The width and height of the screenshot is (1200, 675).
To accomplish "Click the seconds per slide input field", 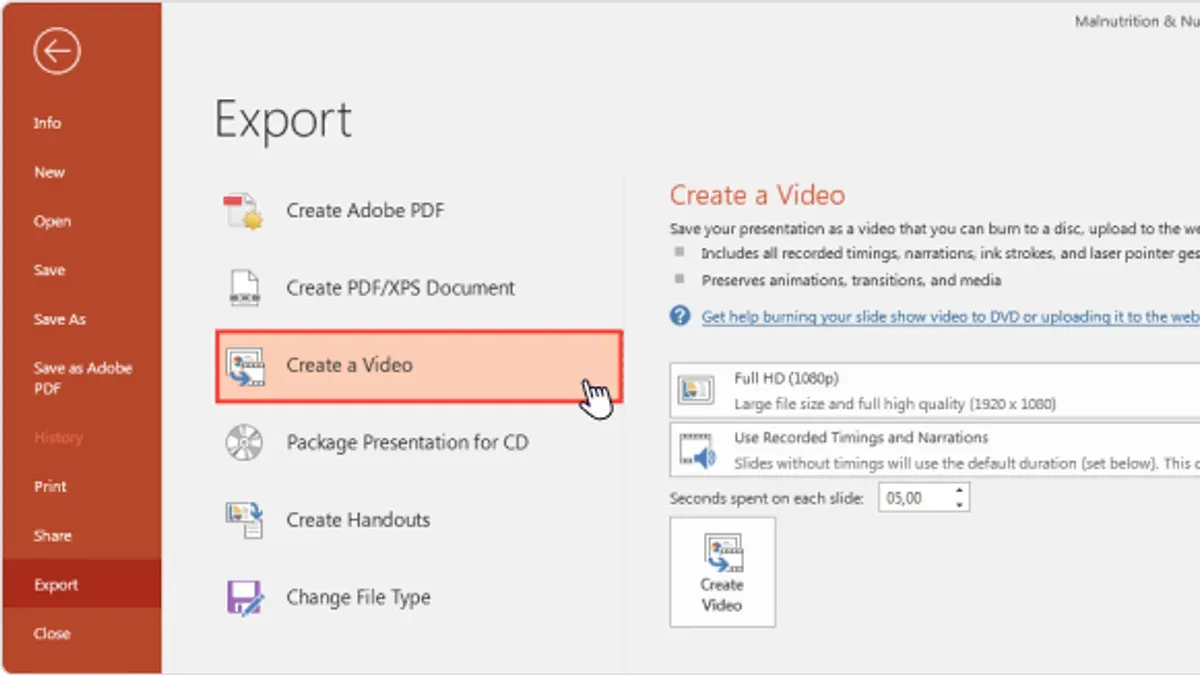I will [914, 497].
